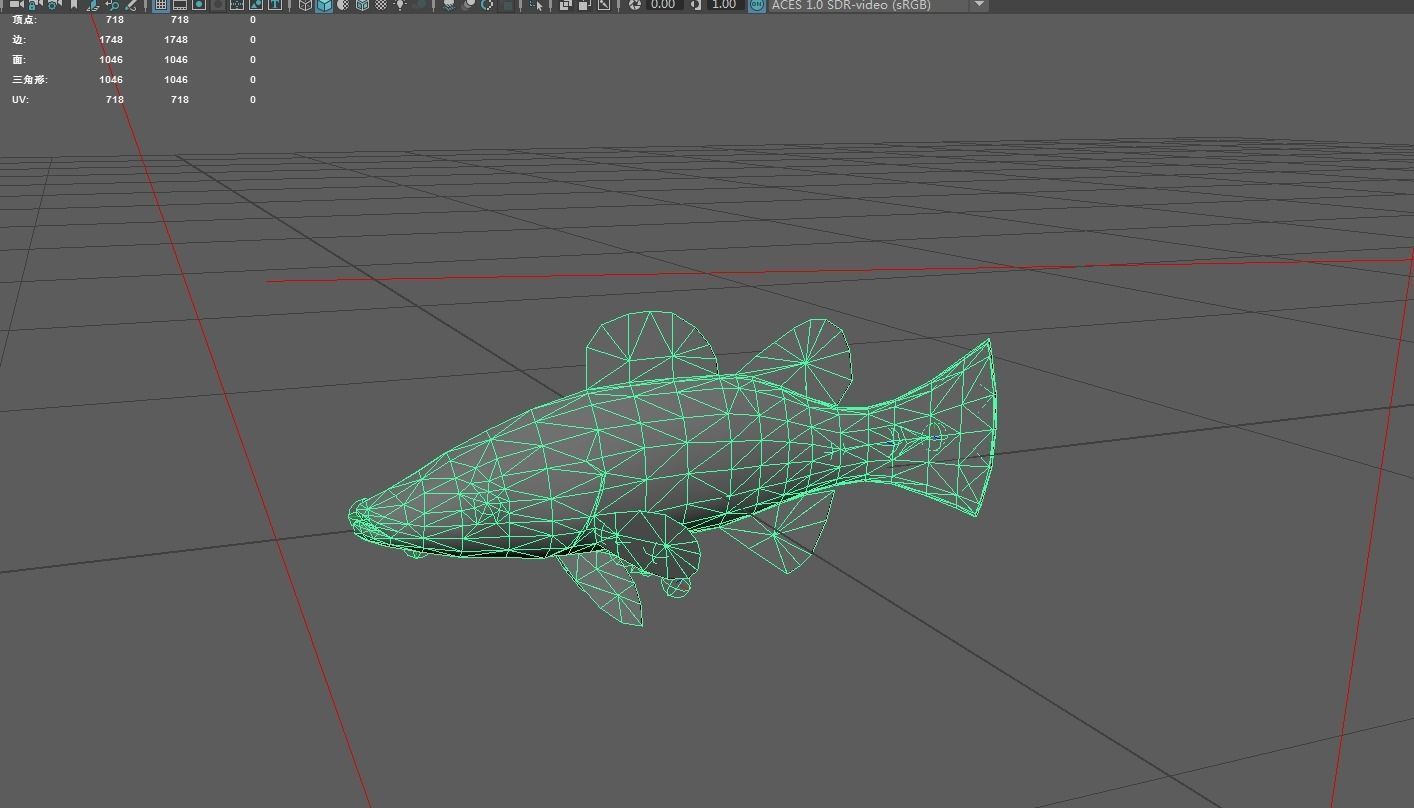Enable Wireframe on Shaded icon
Image resolution: width=1414 pixels, height=808 pixels.
(x=361, y=5)
